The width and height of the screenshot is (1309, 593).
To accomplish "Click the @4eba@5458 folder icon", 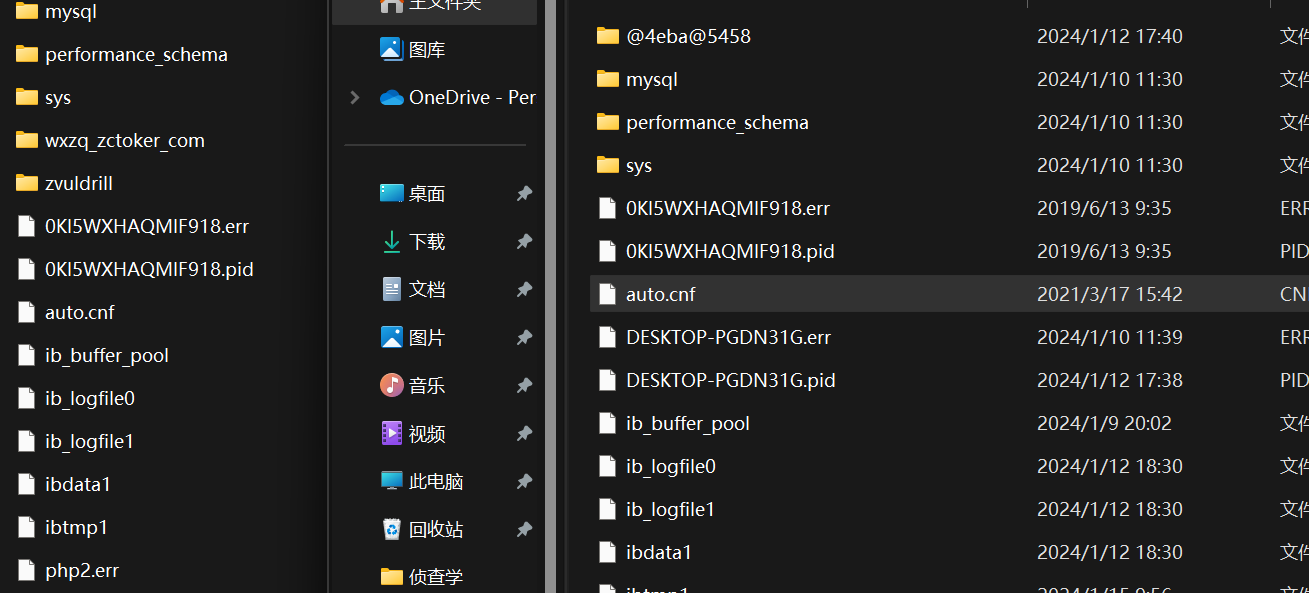I will pos(608,36).
